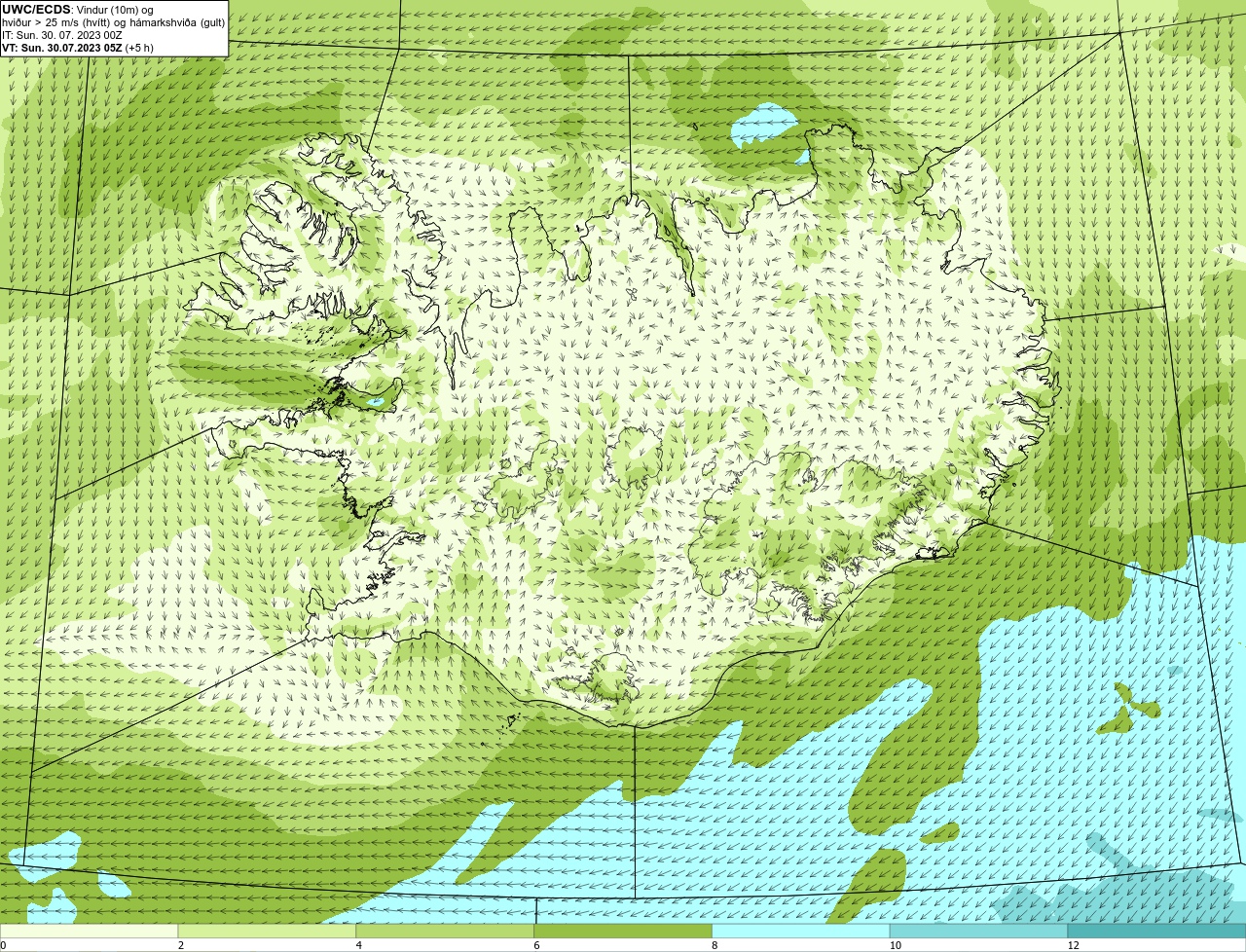This screenshot has width=1246, height=952.
Task: Click the darkest teal above-12 color bar segment
Action: pyautogui.click(x=1157, y=931)
